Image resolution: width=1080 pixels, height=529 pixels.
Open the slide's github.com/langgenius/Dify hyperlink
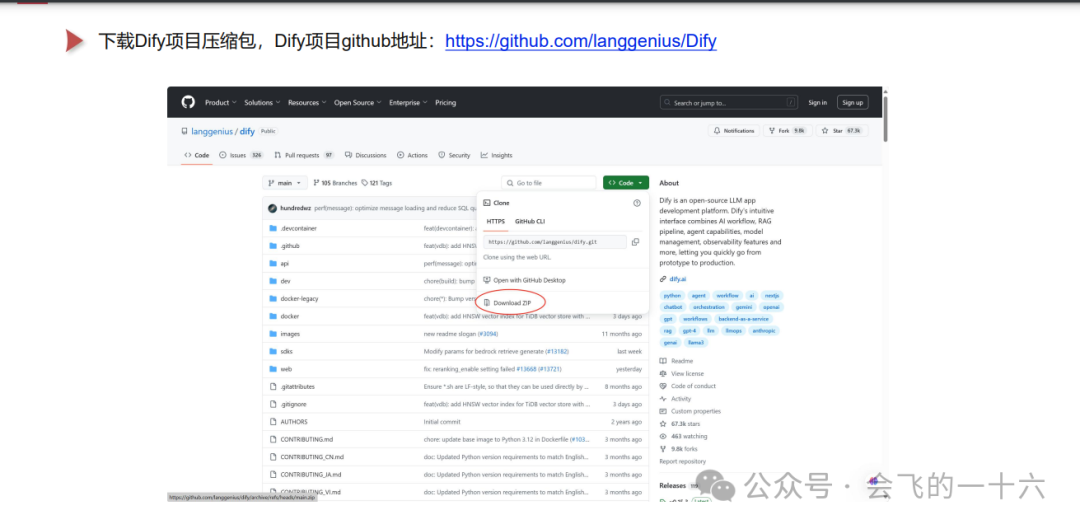tap(581, 41)
